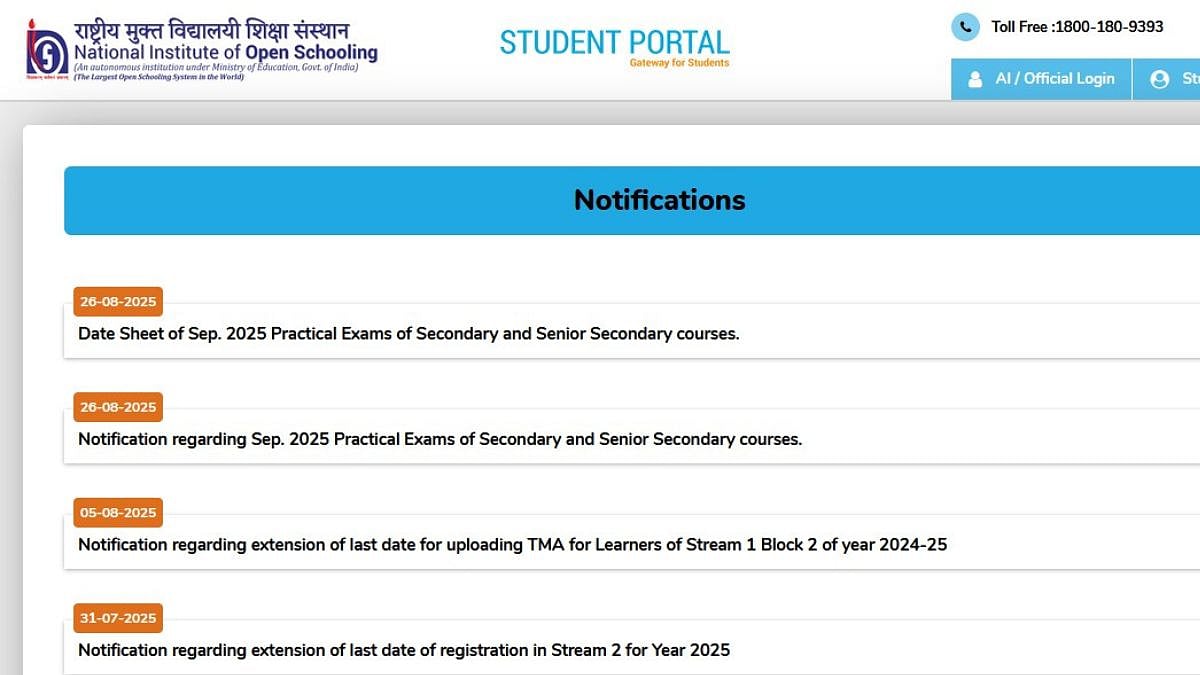
Task: Open Date Sheet of Sep. 2025 Practical Exams
Action: (408, 334)
